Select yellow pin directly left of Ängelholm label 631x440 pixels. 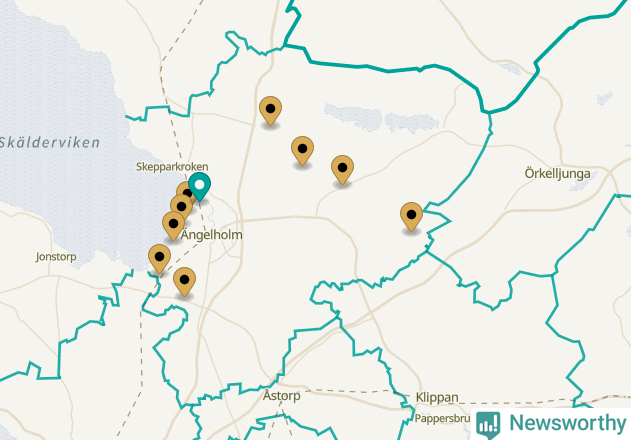(x=173, y=225)
